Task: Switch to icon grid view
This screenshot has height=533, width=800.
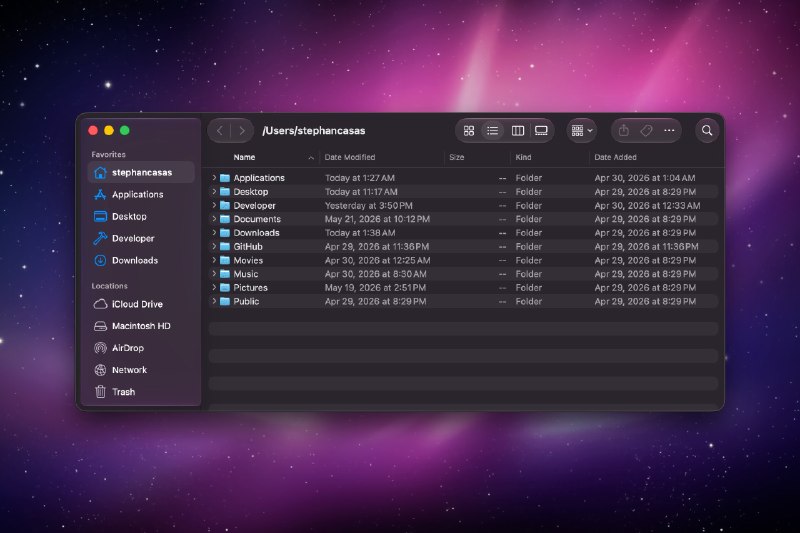Action: tap(469, 131)
